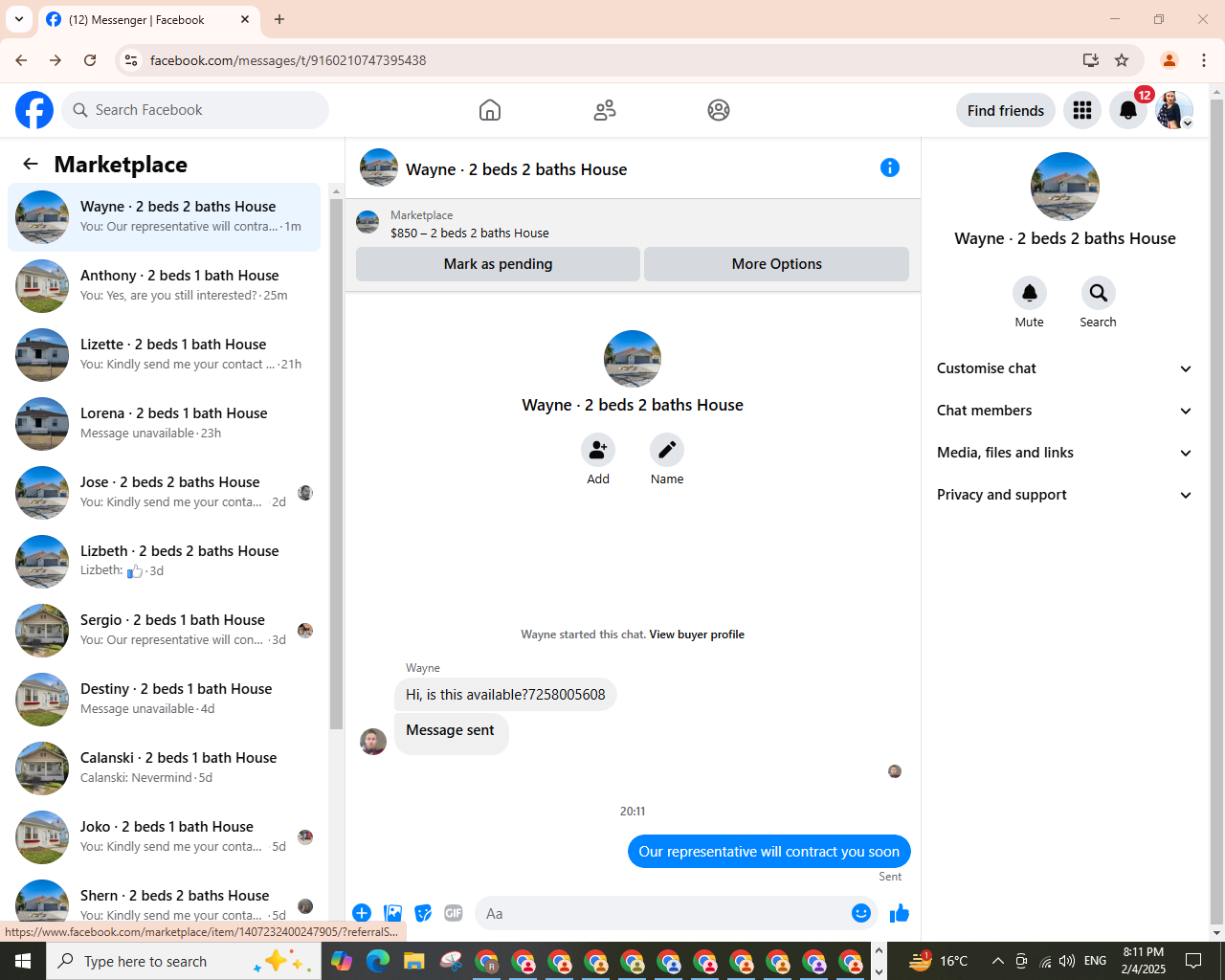Open Joko 2 beds 1 bath House conversation
The width and height of the screenshot is (1225, 980).
(165, 837)
